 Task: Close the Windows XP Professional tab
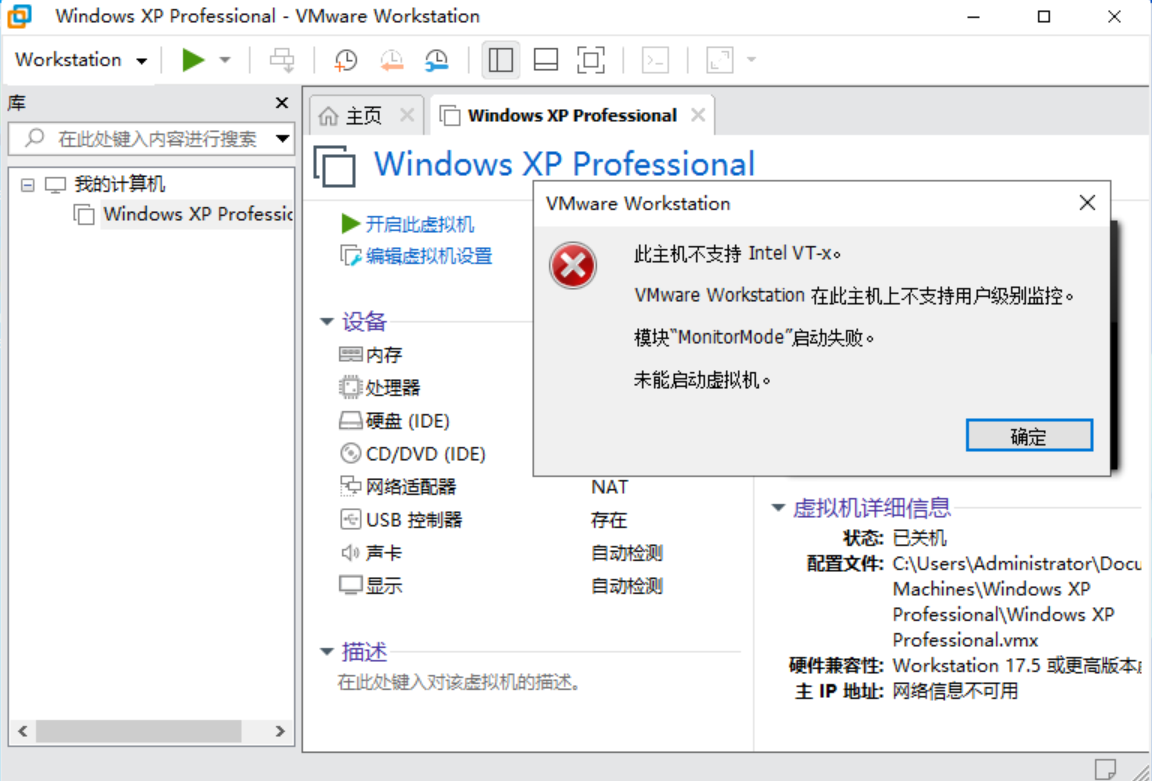click(698, 115)
